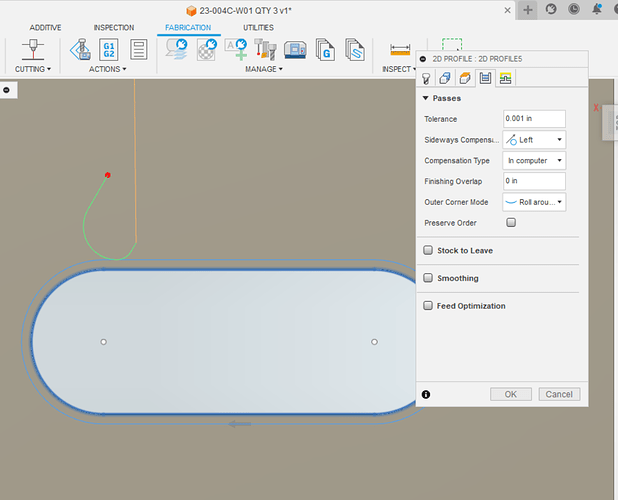Click the Measure tool under Inspect
The width and height of the screenshot is (618, 500).
click(400, 50)
